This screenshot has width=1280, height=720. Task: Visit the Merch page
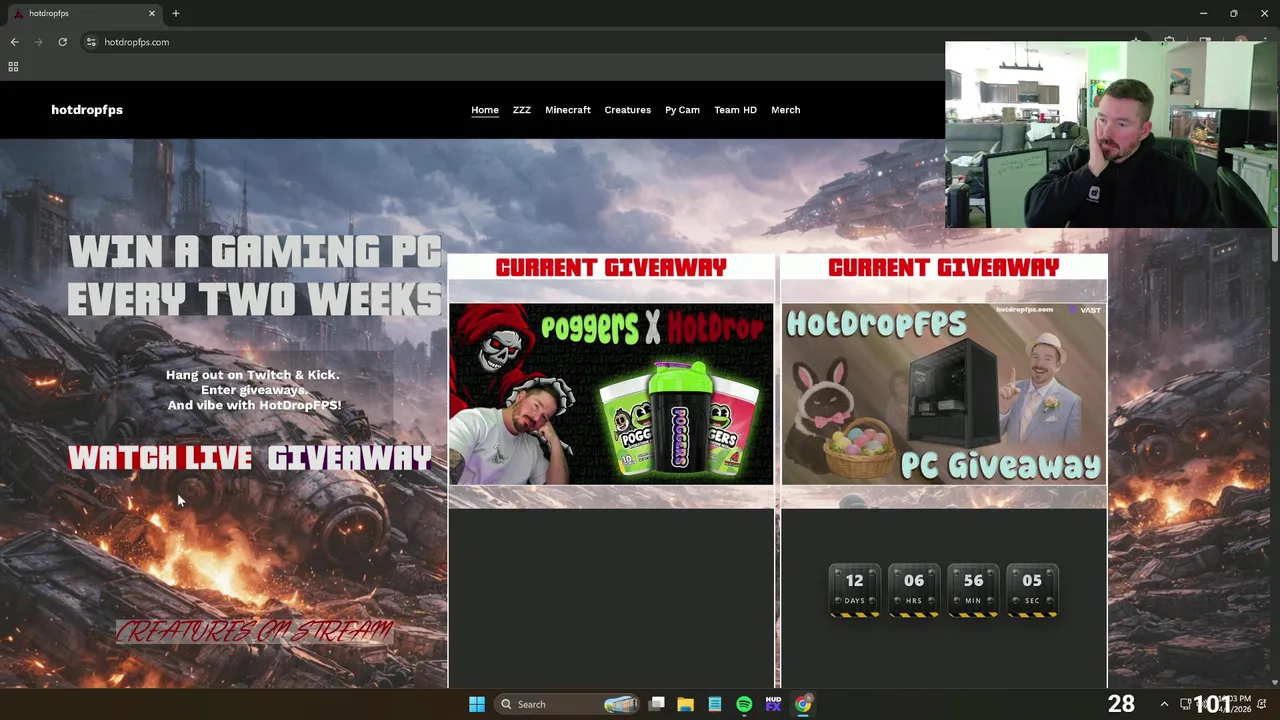(x=785, y=110)
